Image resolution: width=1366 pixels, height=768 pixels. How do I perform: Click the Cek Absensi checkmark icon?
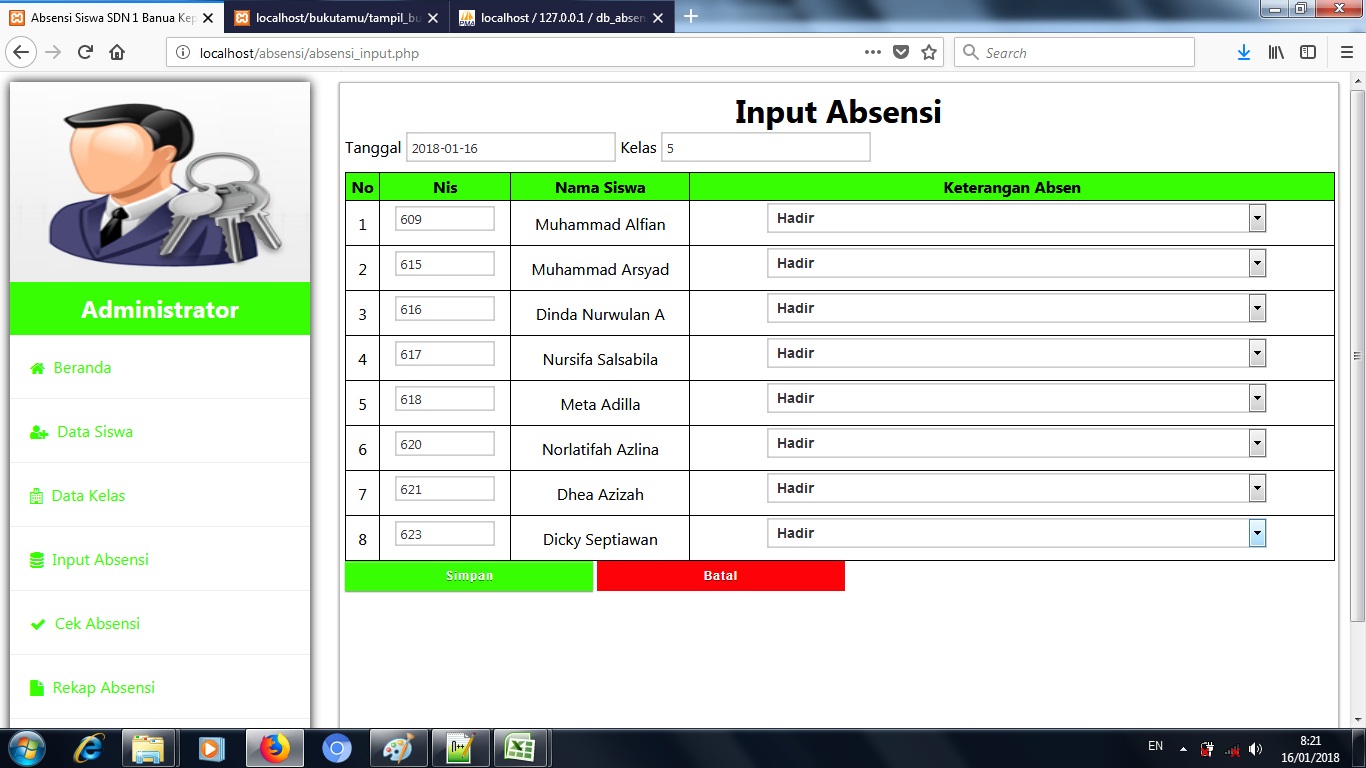pyautogui.click(x=39, y=623)
